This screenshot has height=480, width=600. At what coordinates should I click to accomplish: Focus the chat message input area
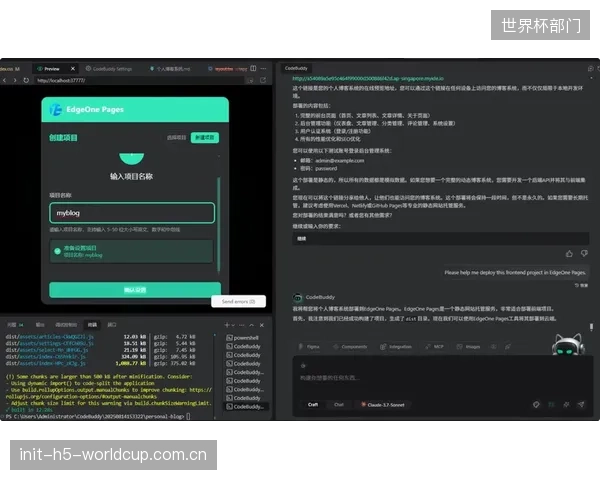point(443,378)
